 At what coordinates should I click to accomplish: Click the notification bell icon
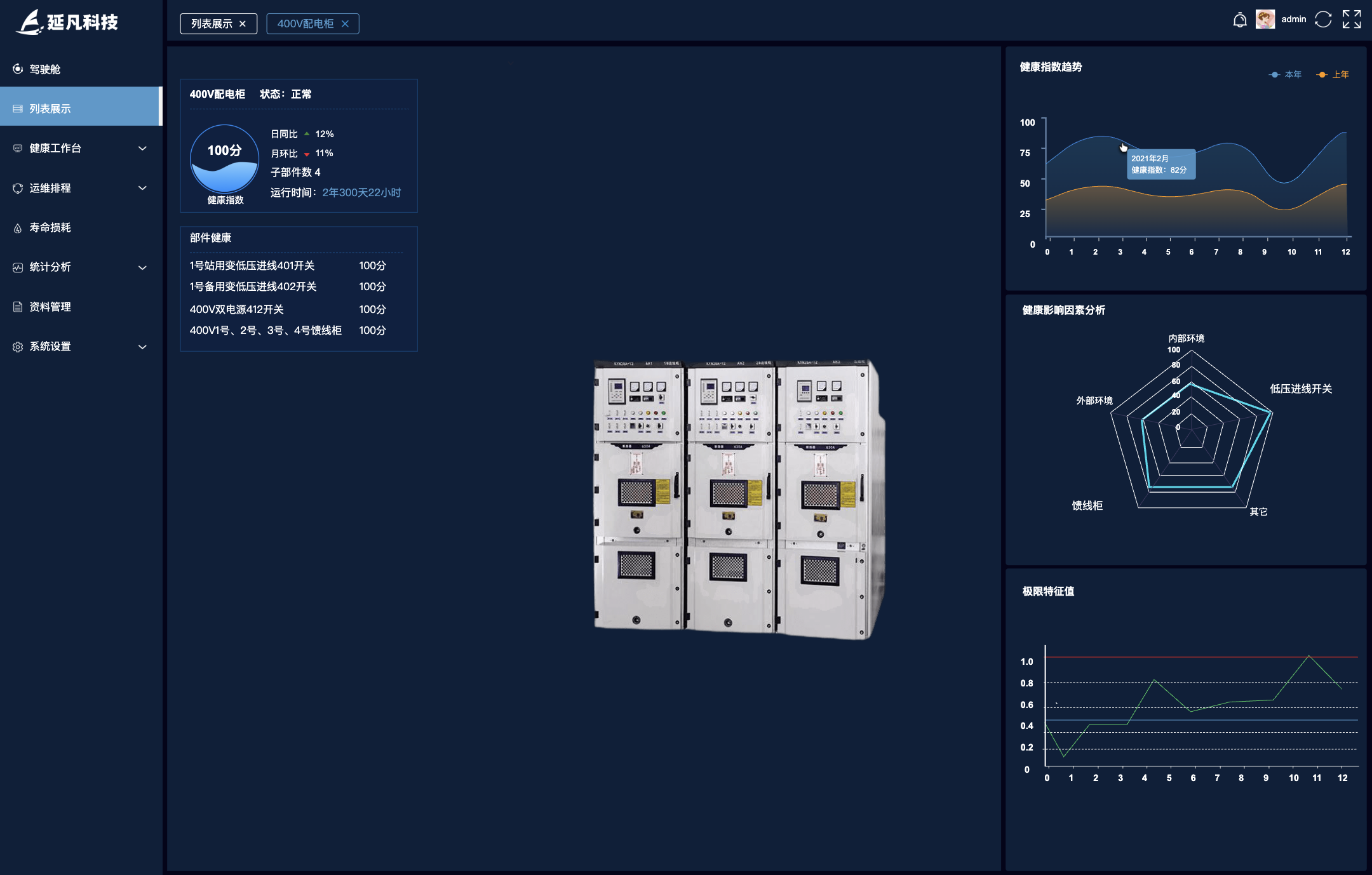[1239, 20]
